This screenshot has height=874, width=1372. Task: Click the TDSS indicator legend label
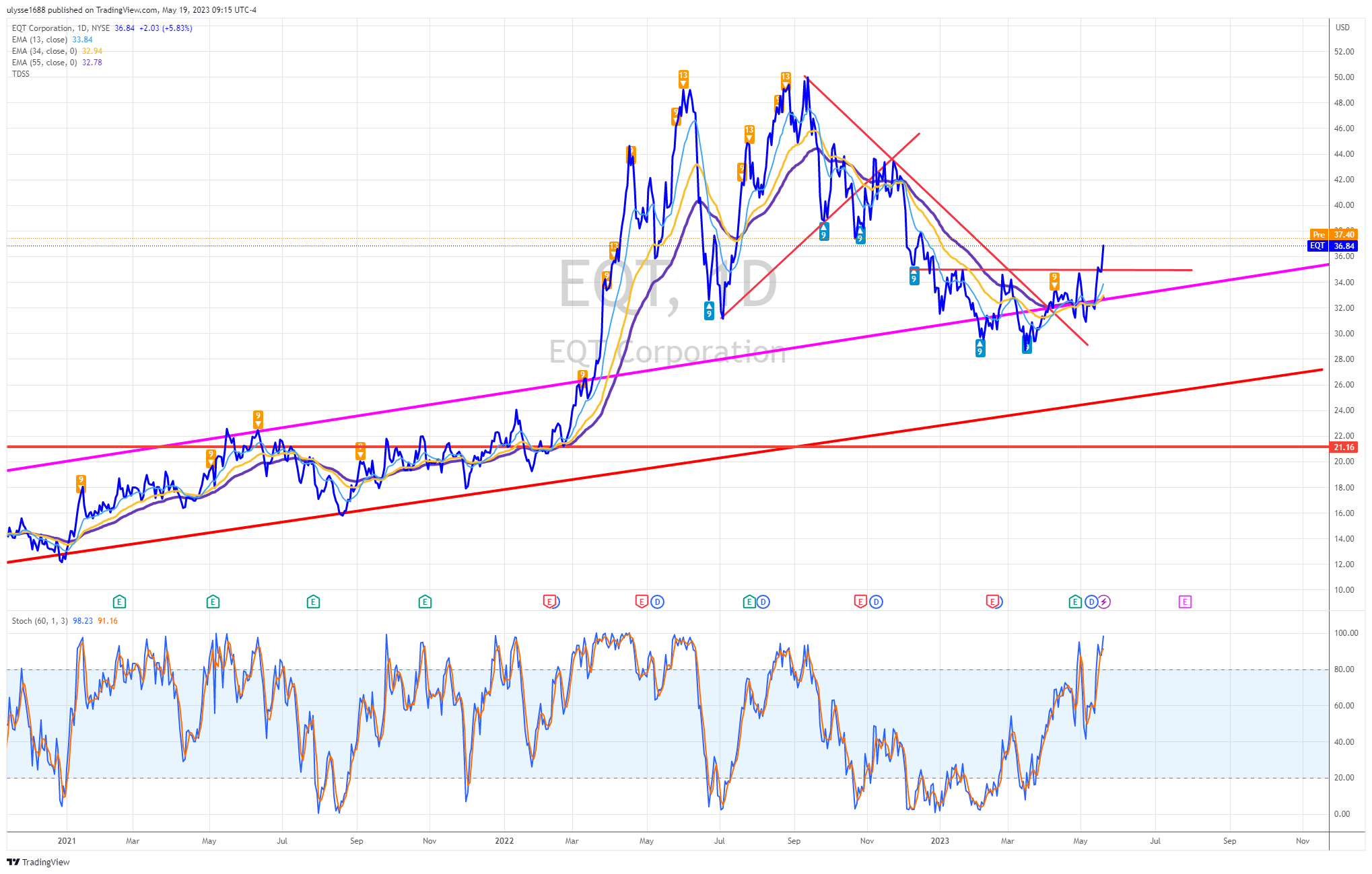pos(21,74)
